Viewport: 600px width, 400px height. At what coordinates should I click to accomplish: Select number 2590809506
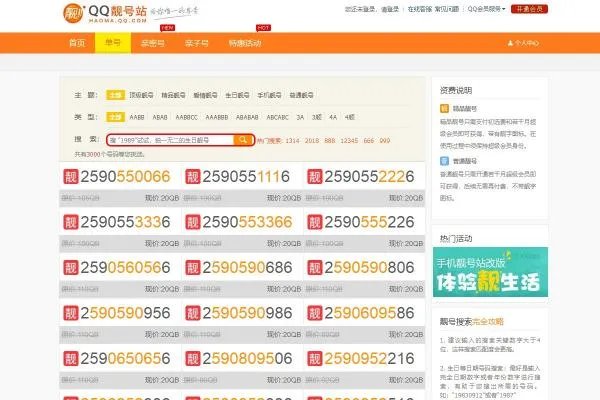click(247, 359)
